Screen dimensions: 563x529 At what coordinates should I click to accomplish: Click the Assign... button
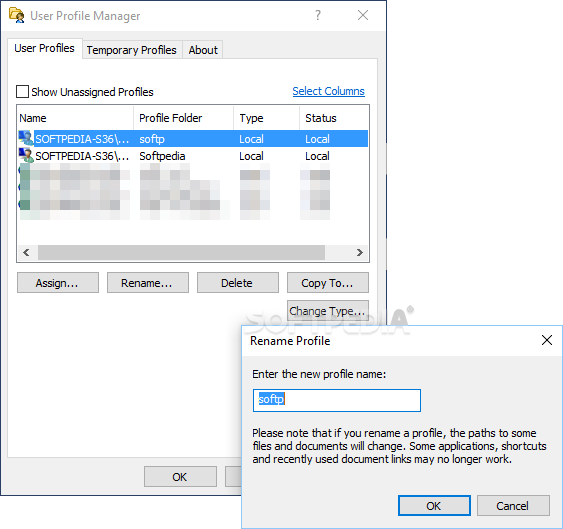tap(58, 283)
